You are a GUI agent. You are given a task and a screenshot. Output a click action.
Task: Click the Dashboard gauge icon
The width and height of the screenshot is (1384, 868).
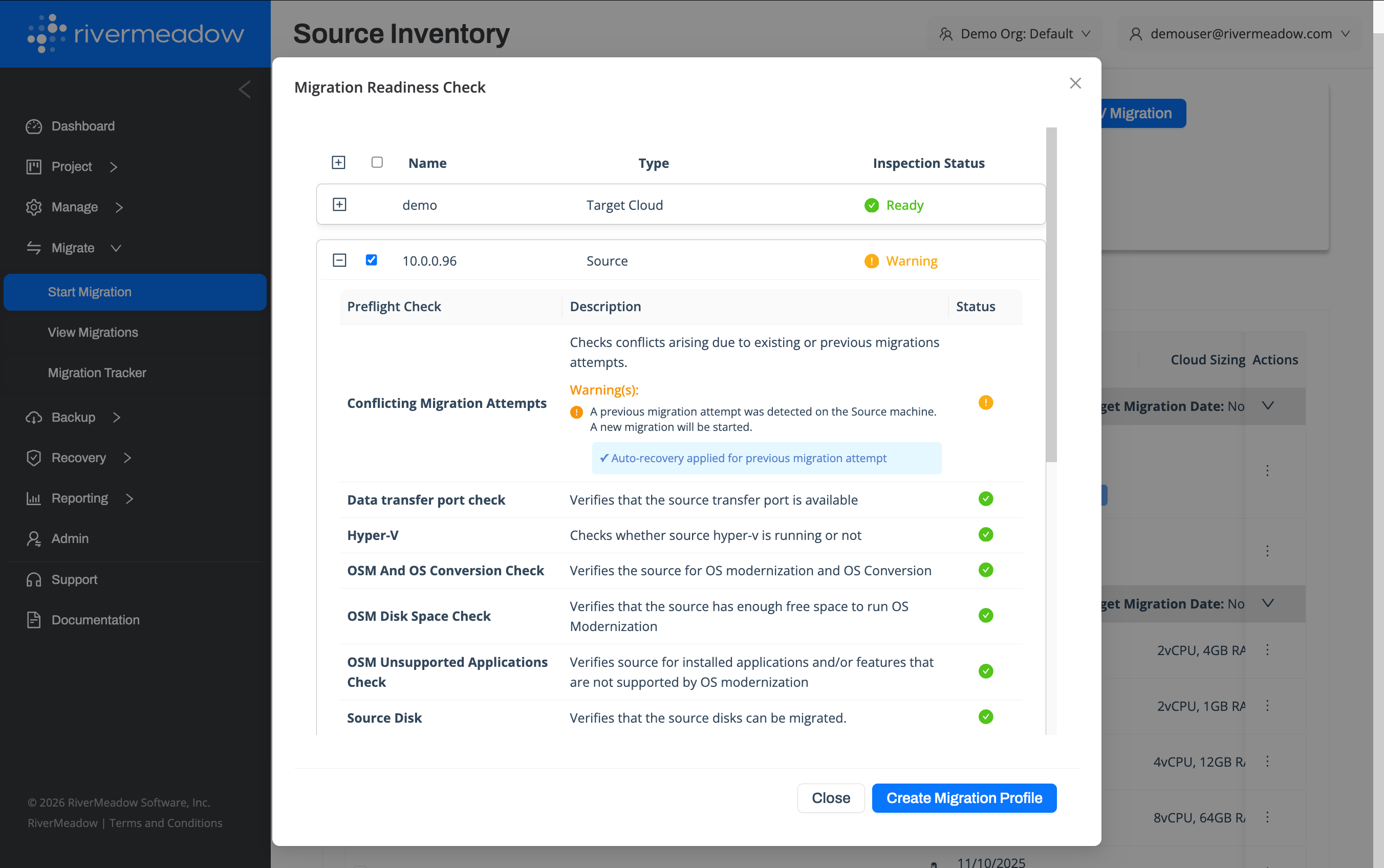tap(34, 126)
